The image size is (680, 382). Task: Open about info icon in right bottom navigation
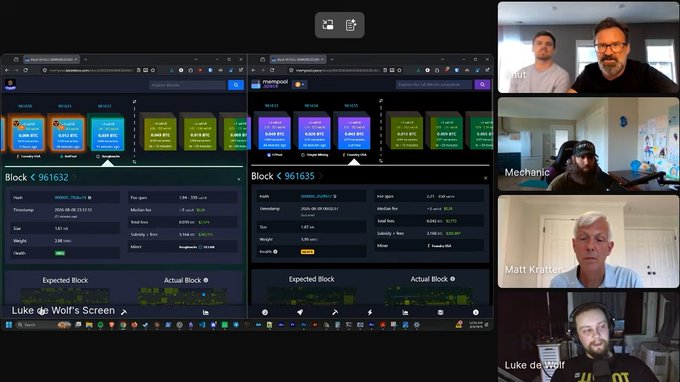475,312
